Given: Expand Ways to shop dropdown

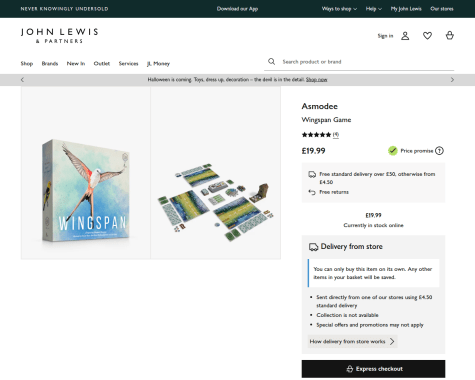Looking at the screenshot, I should [x=339, y=9].
